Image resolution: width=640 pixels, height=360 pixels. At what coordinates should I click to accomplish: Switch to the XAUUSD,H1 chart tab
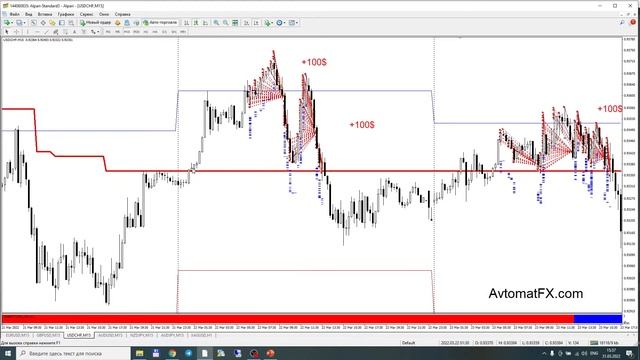pos(201,335)
